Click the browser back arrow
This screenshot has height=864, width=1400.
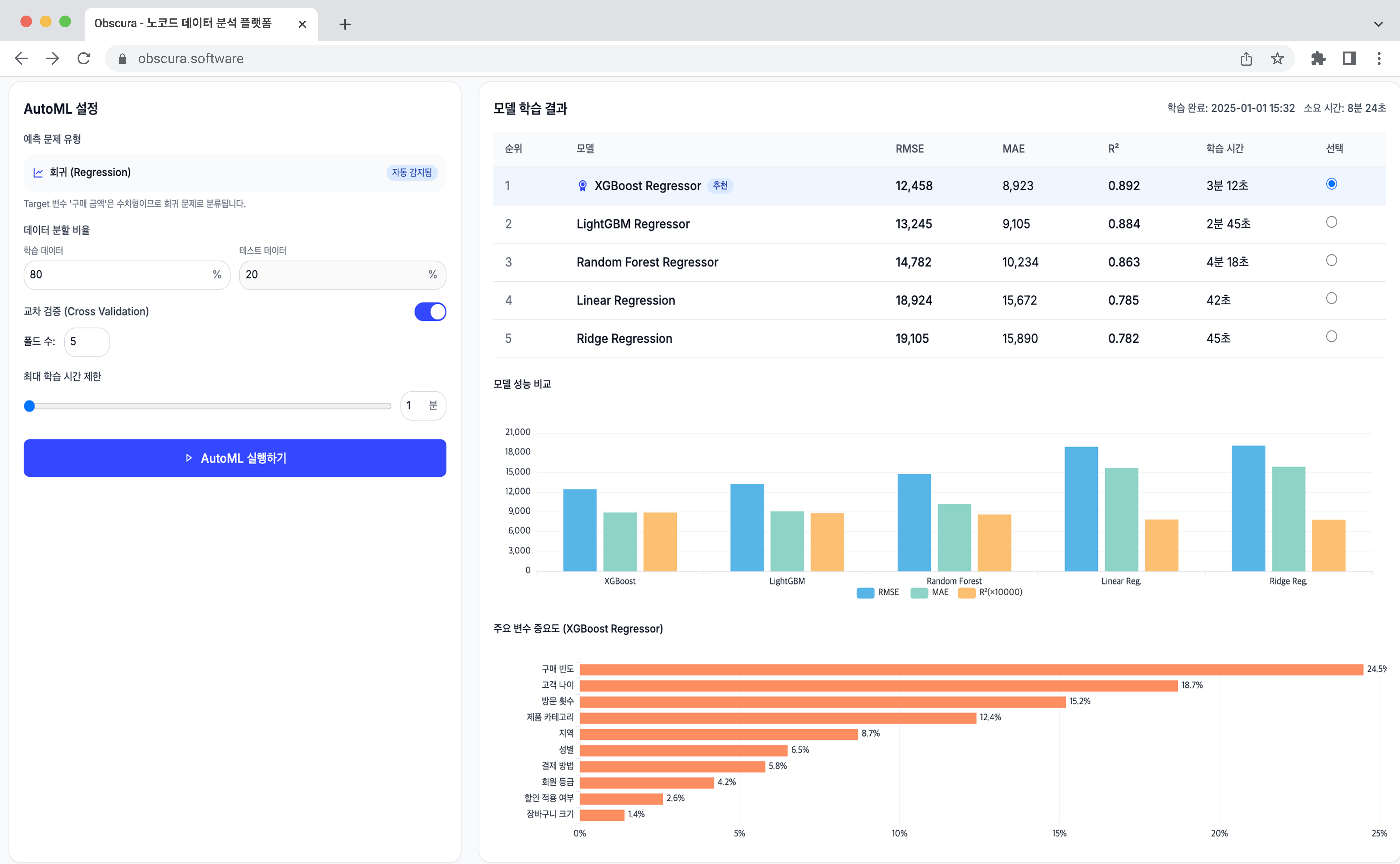click(x=21, y=58)
